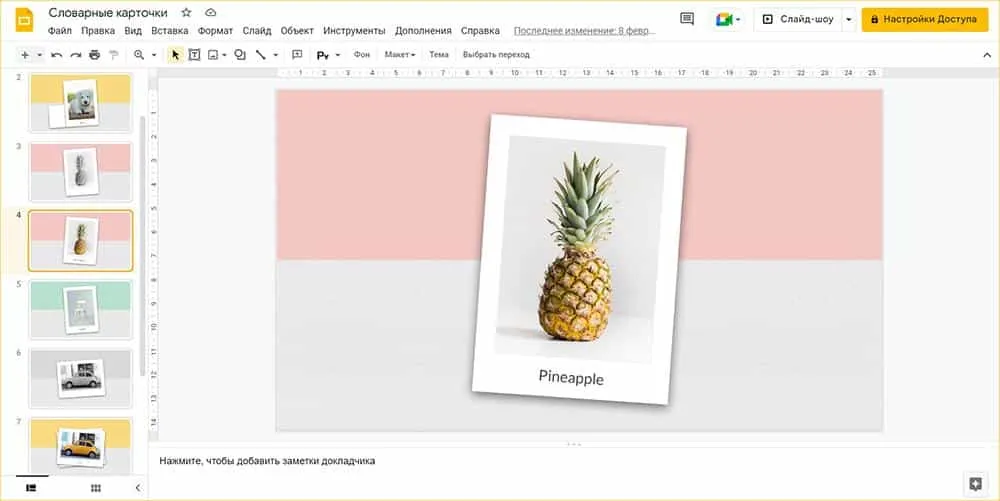
Task: Open the Слайд-шоу options dropdown arrow
Action: [x=848, y=20]
